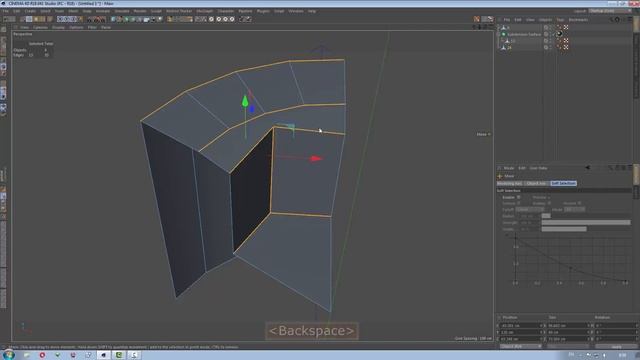This screenshot has width=640, height=360.
Task: Click Apply button in Coordinates panel
Action: [x=616, y=347]
